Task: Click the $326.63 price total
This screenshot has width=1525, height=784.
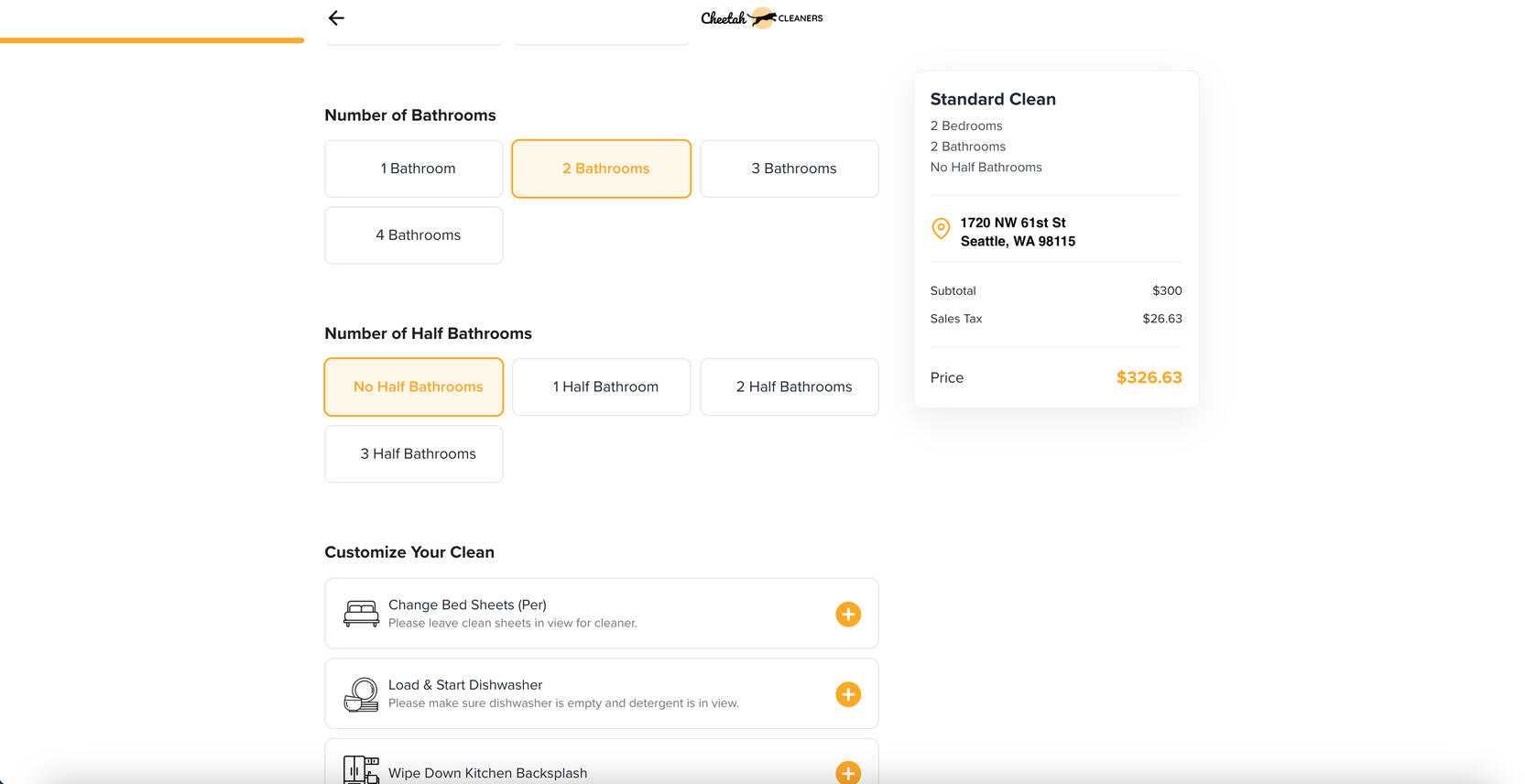Action: [x=1149, y=377]
